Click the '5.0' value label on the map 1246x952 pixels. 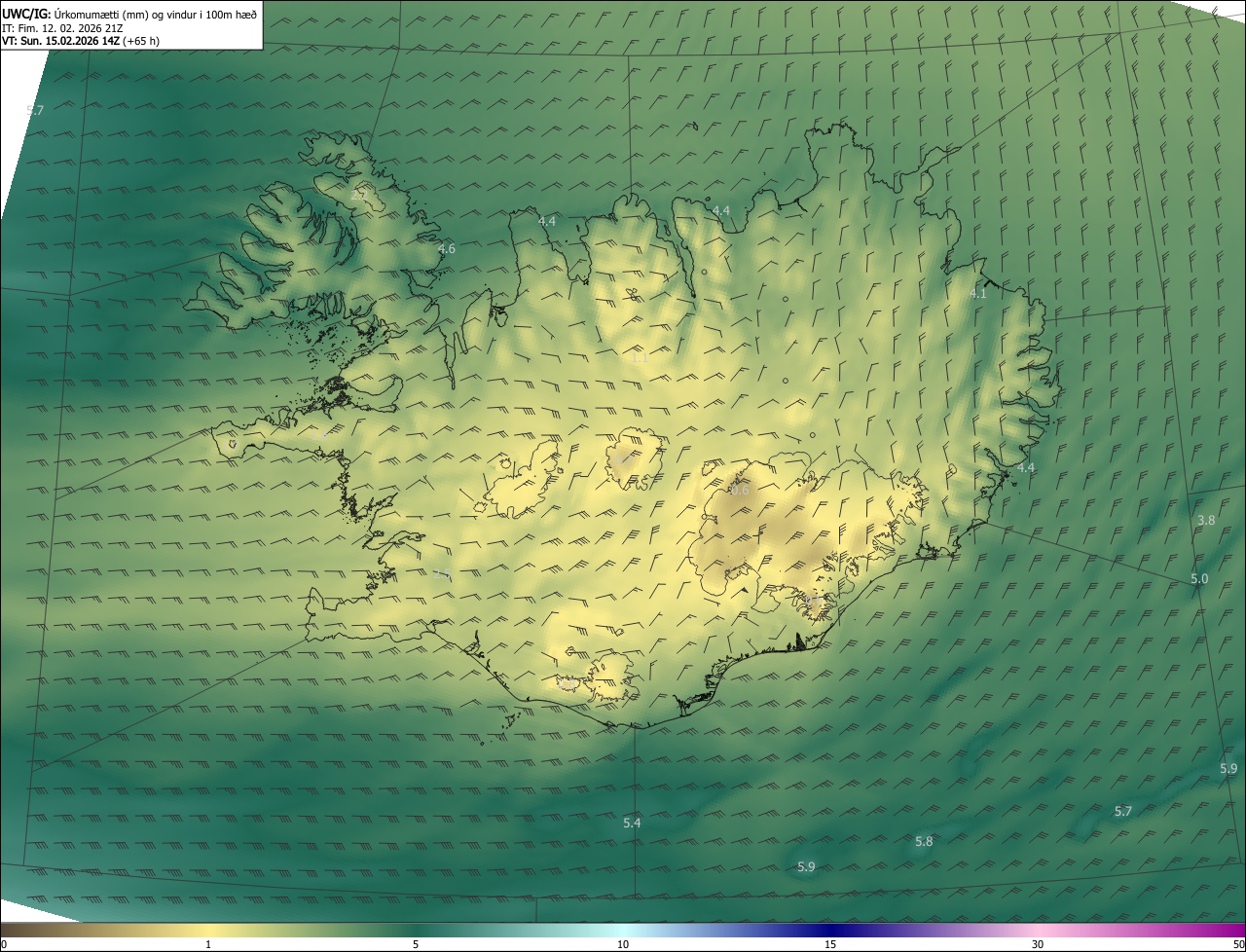pos(1199,579)
